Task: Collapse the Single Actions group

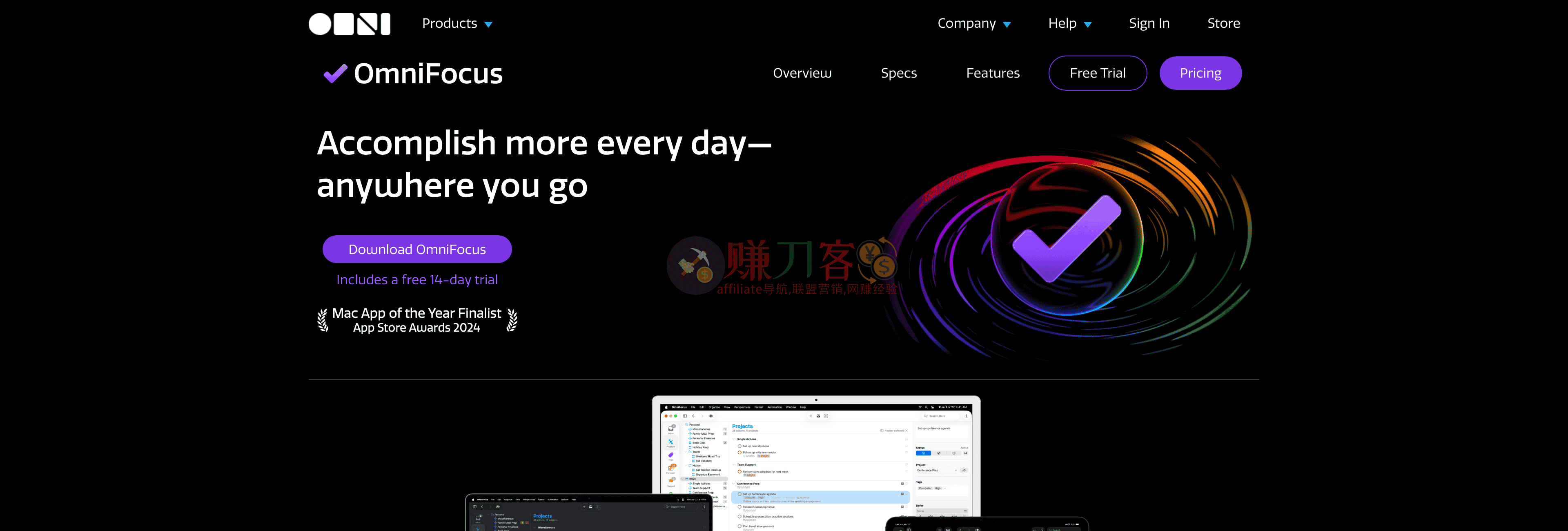Action: 734,439
